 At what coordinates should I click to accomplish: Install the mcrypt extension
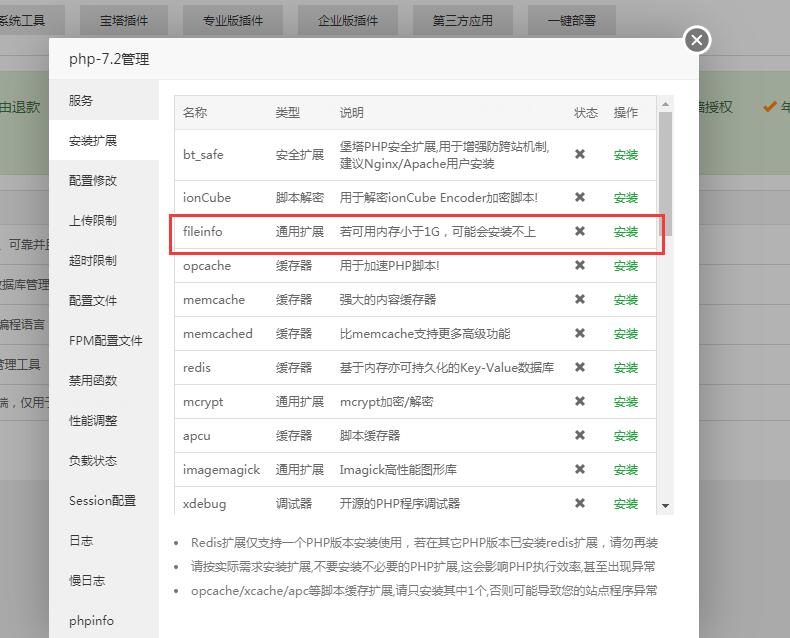click(x=626, y=402)
